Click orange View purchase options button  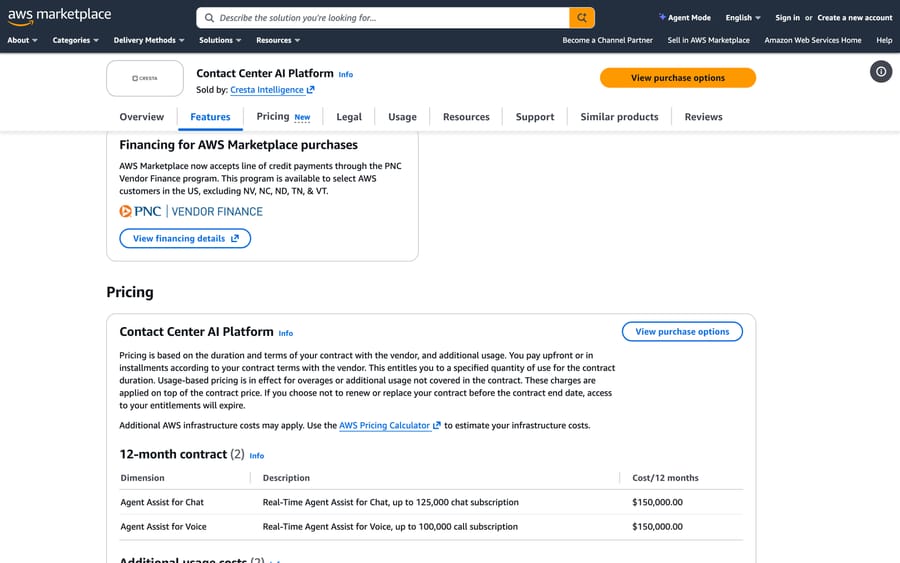678,78
